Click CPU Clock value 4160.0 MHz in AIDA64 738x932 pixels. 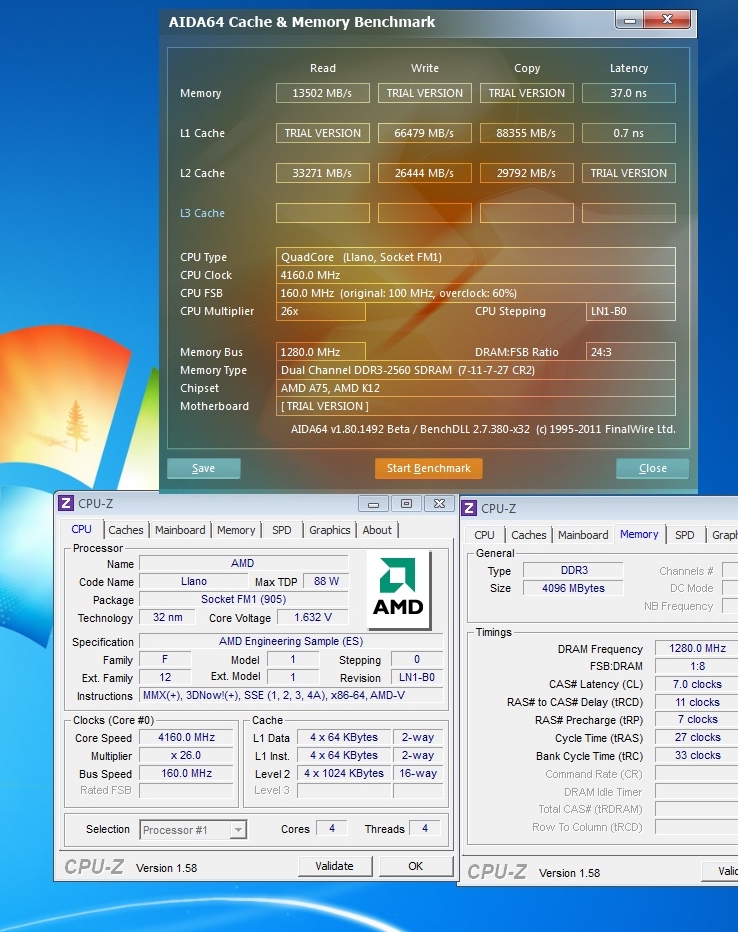pyautogui.click(x=475, y=275)
